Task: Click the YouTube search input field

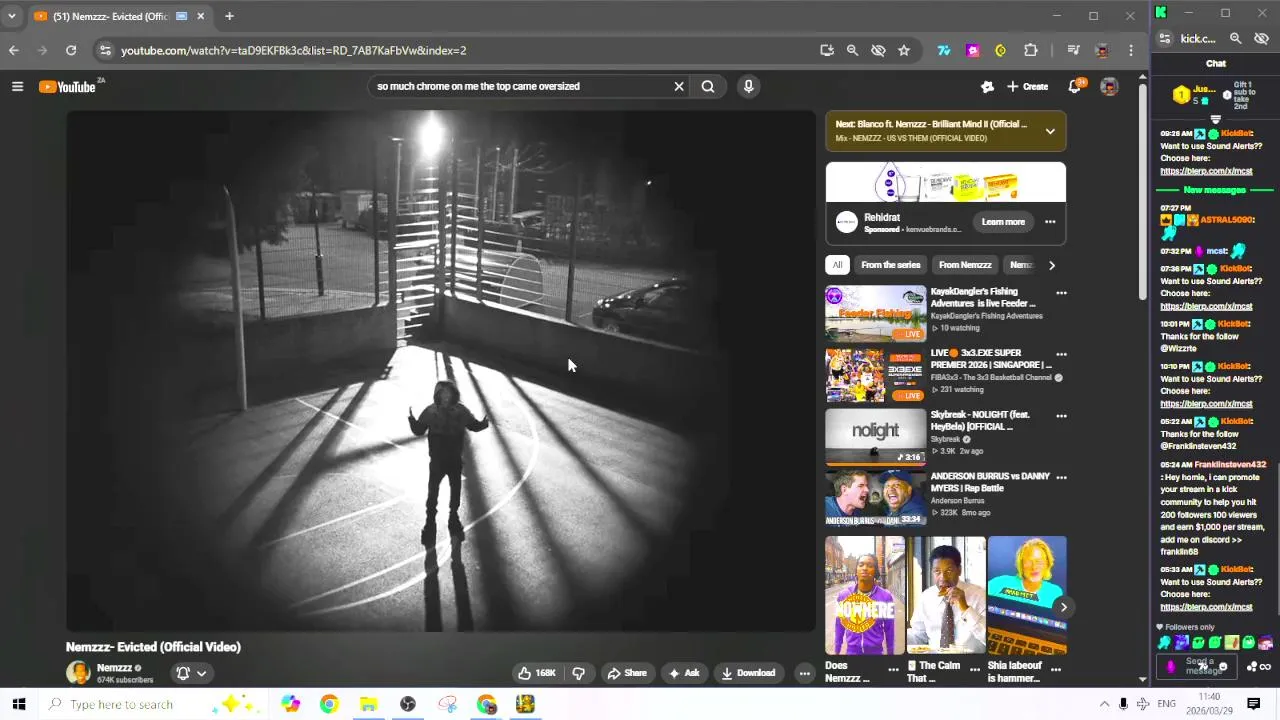Action: [x=520, y=87]
